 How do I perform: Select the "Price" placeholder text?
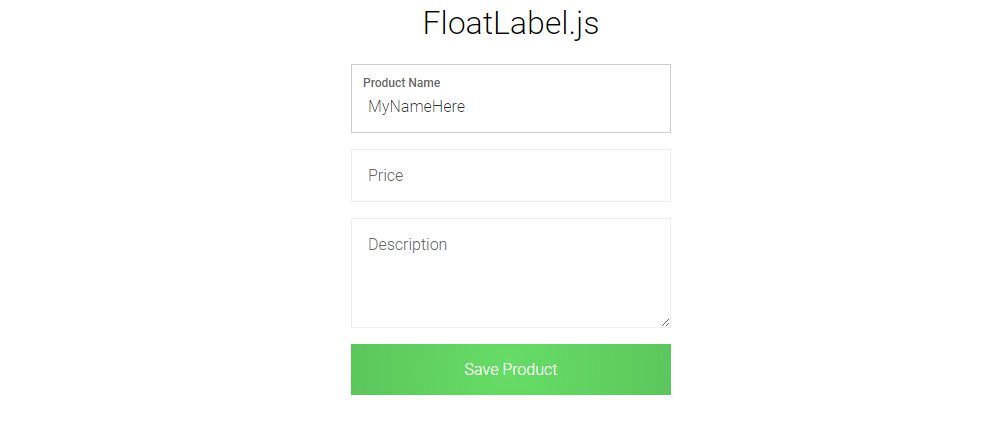(385, 176)
